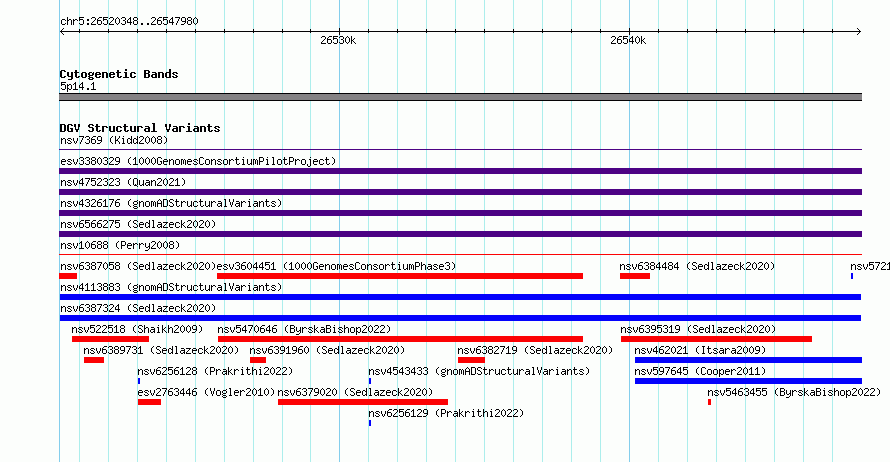Click the nsv4326176 gnomADStructuralVariants label
The height and width of the screenshot is (462, 890).
[171, 203]
